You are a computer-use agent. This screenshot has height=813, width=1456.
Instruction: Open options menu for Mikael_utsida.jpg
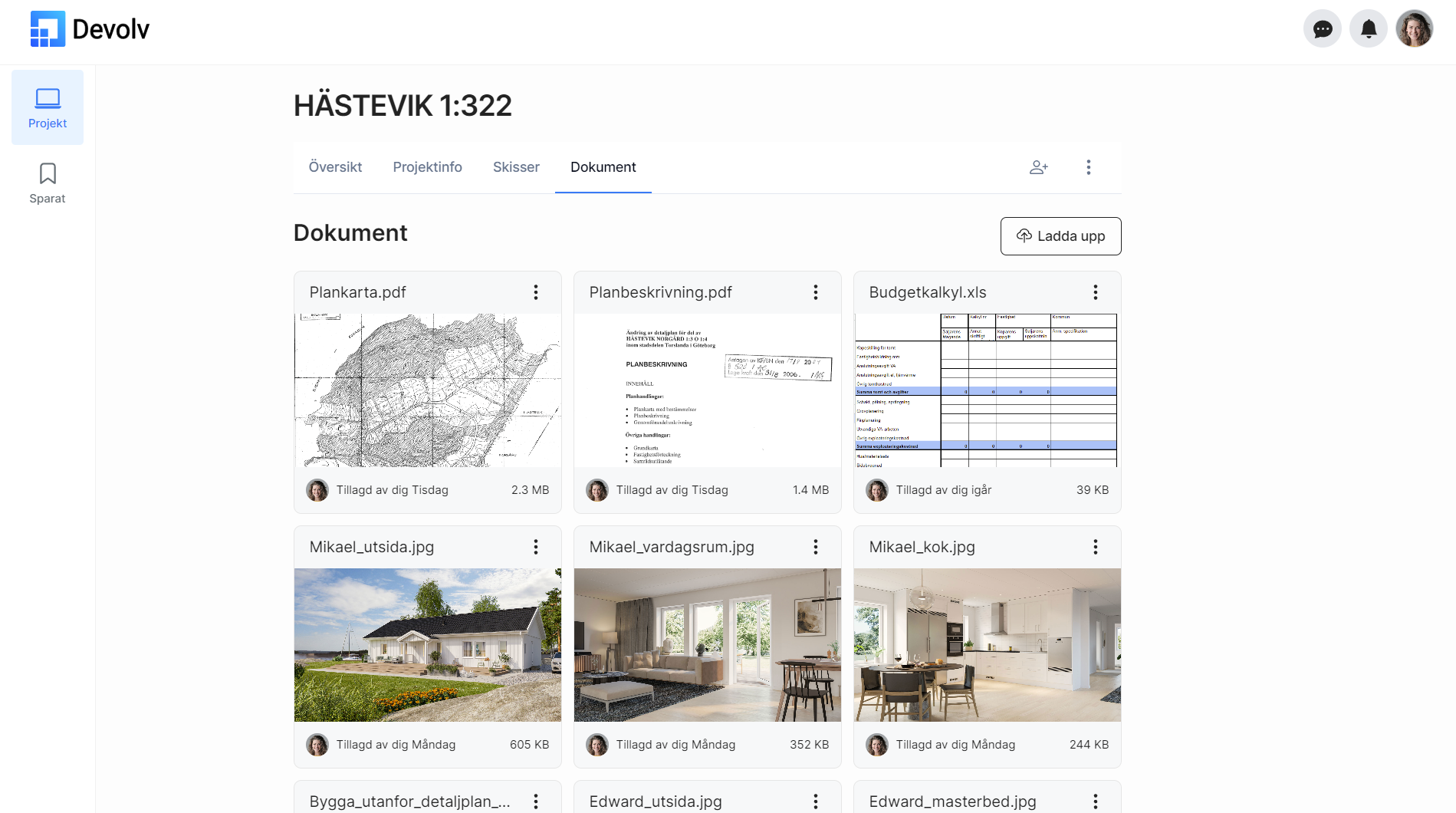pyautogui.click(x=536, y=547)
